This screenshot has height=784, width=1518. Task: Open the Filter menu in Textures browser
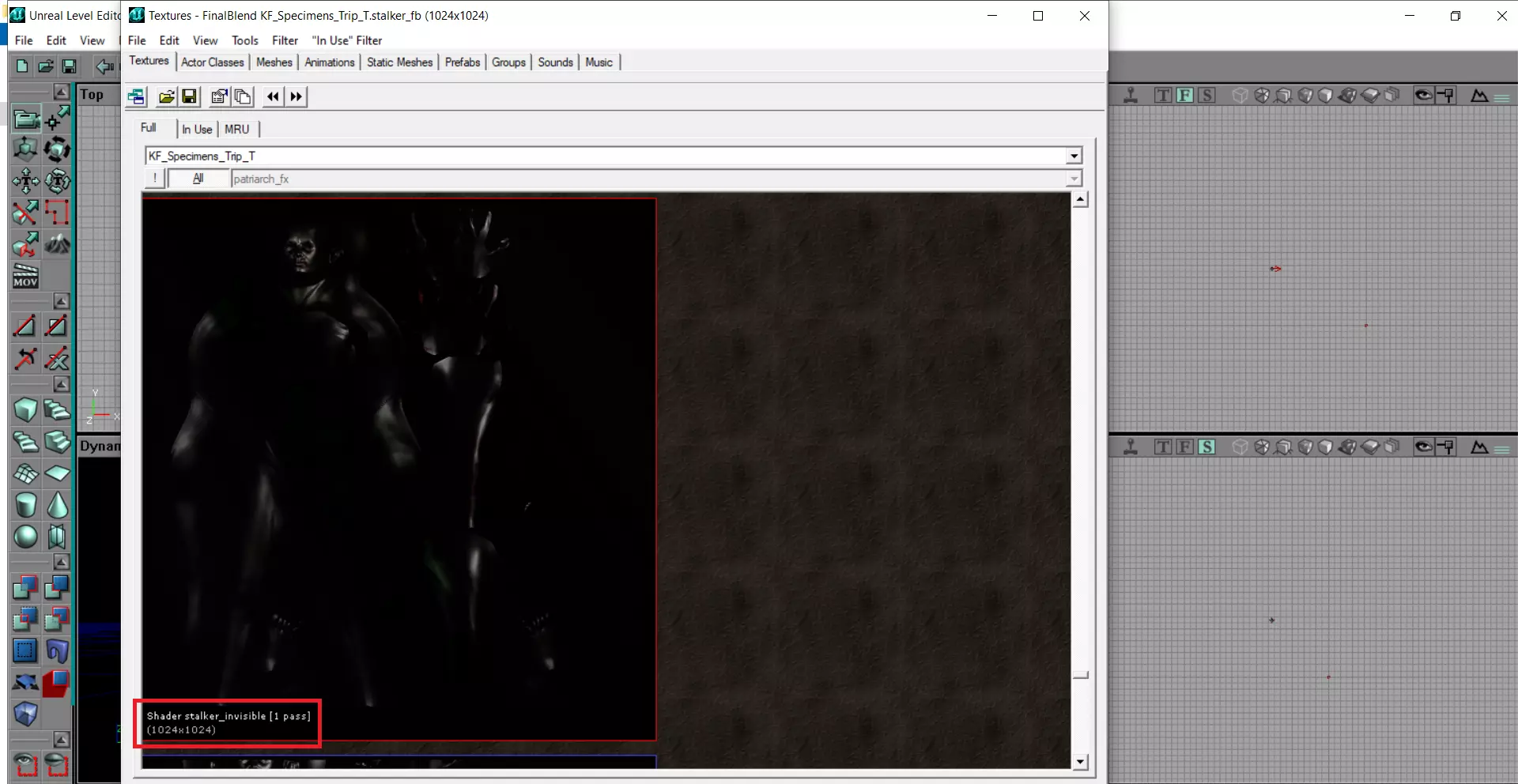tap(285, 40)
